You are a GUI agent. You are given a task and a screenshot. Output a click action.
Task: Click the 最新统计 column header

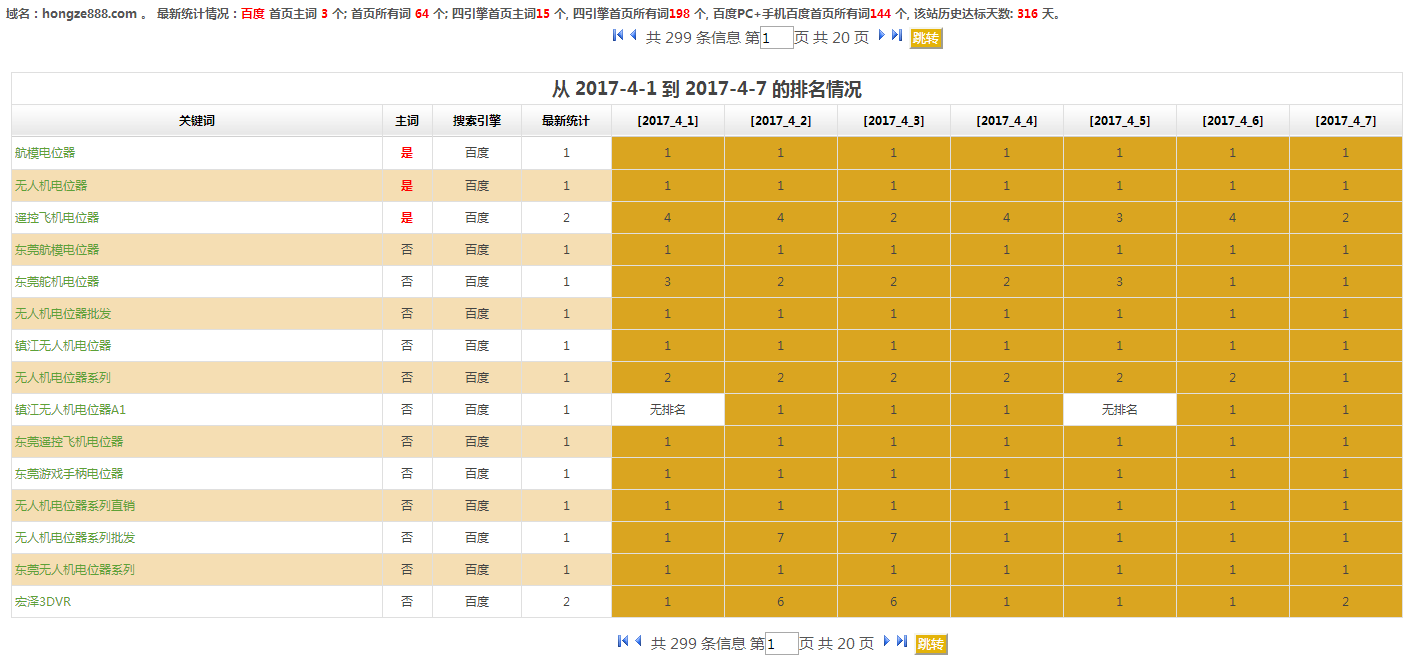566,121
